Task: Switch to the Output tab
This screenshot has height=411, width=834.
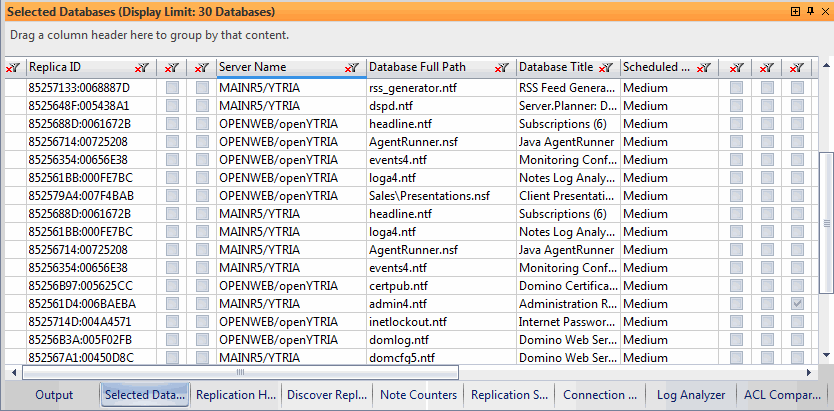Action: click(54, 395)
